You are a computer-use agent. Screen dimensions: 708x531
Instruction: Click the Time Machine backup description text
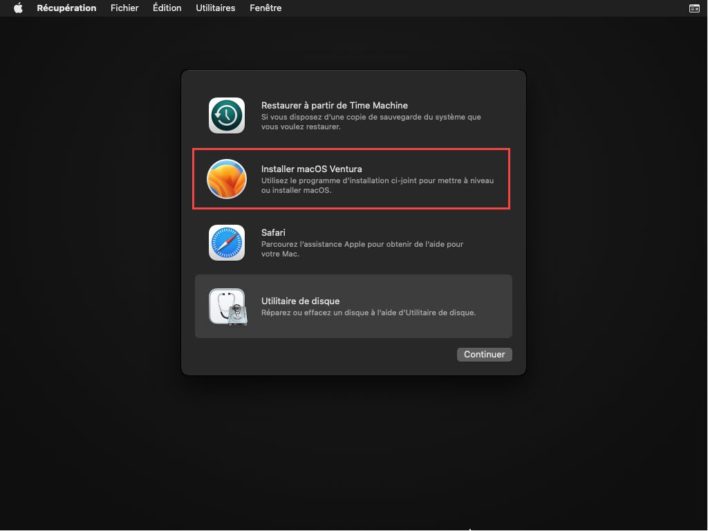pos(370,122)
